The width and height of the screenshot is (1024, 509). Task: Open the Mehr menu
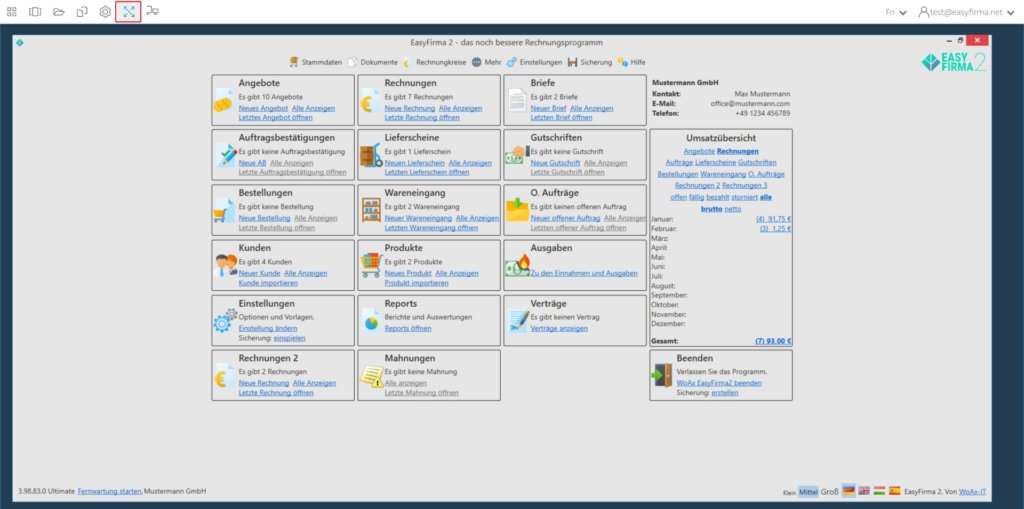point(487,62)
